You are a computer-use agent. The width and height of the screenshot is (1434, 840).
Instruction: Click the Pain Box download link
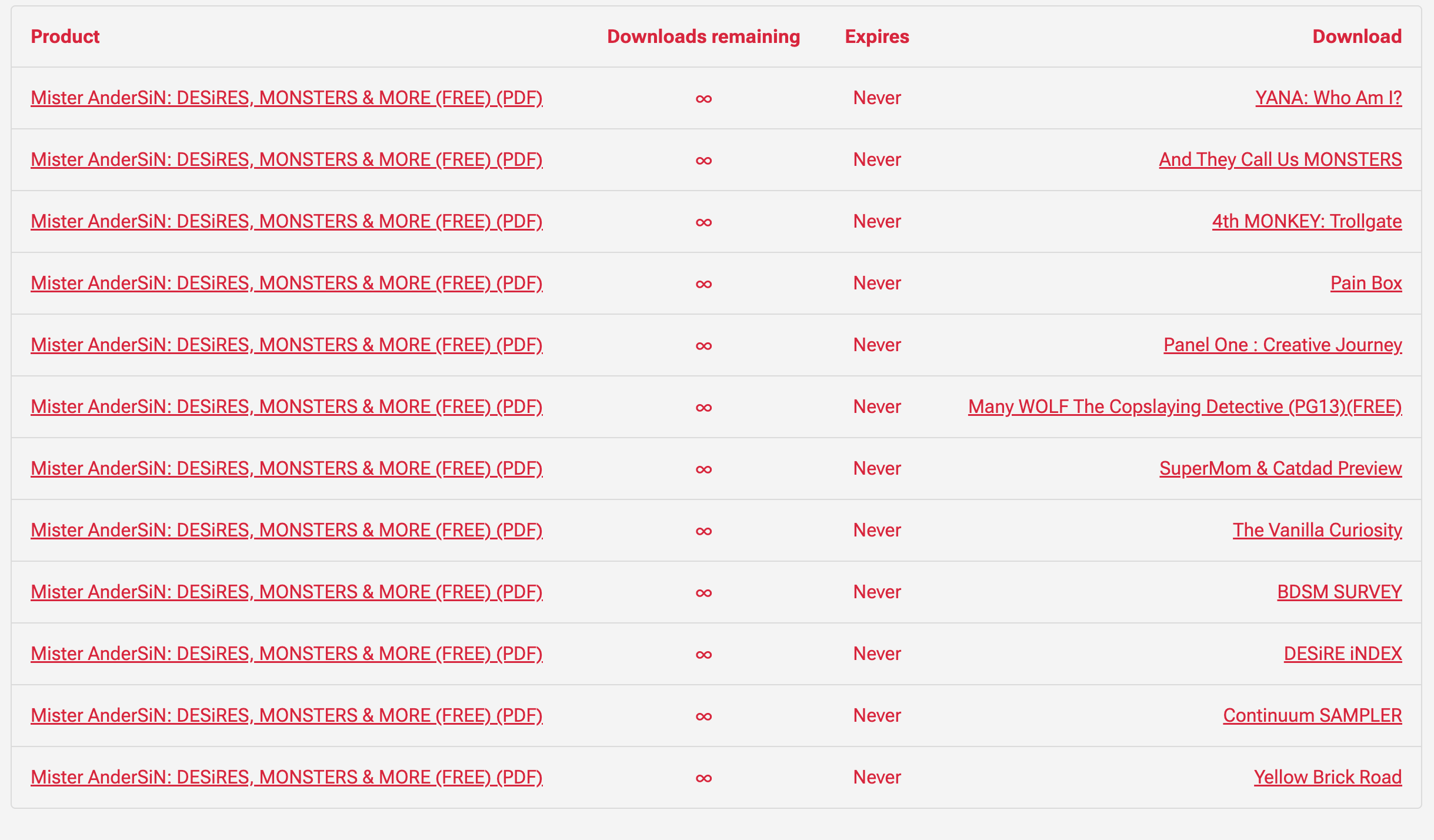[1366, 283]
